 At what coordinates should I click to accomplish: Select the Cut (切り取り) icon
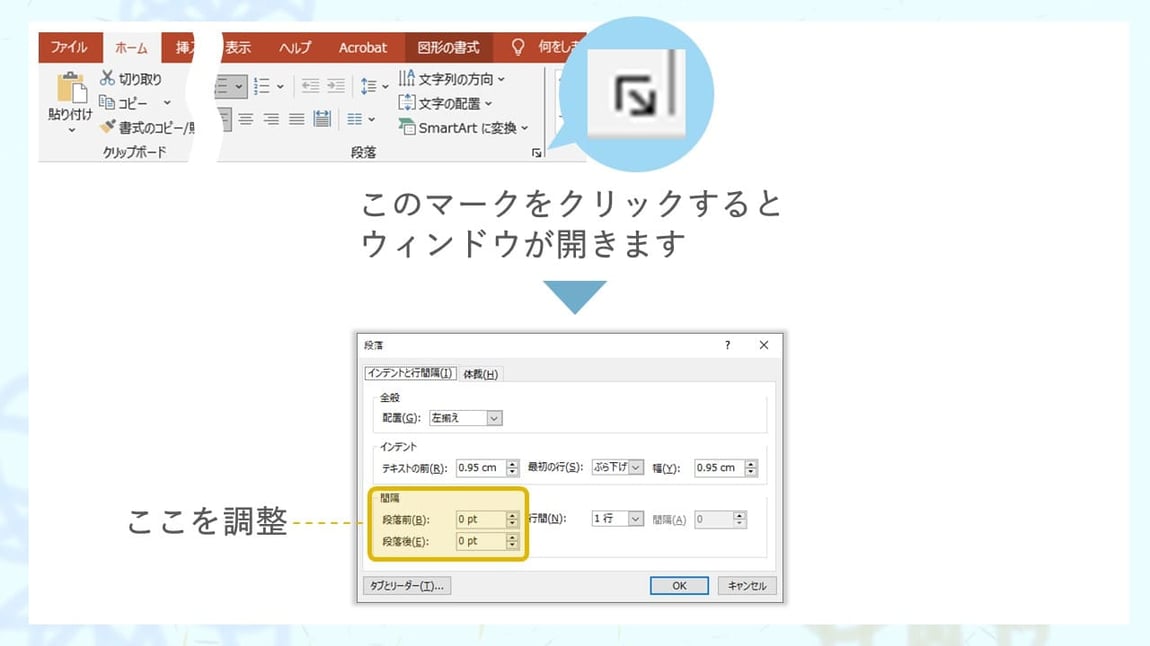106,79
